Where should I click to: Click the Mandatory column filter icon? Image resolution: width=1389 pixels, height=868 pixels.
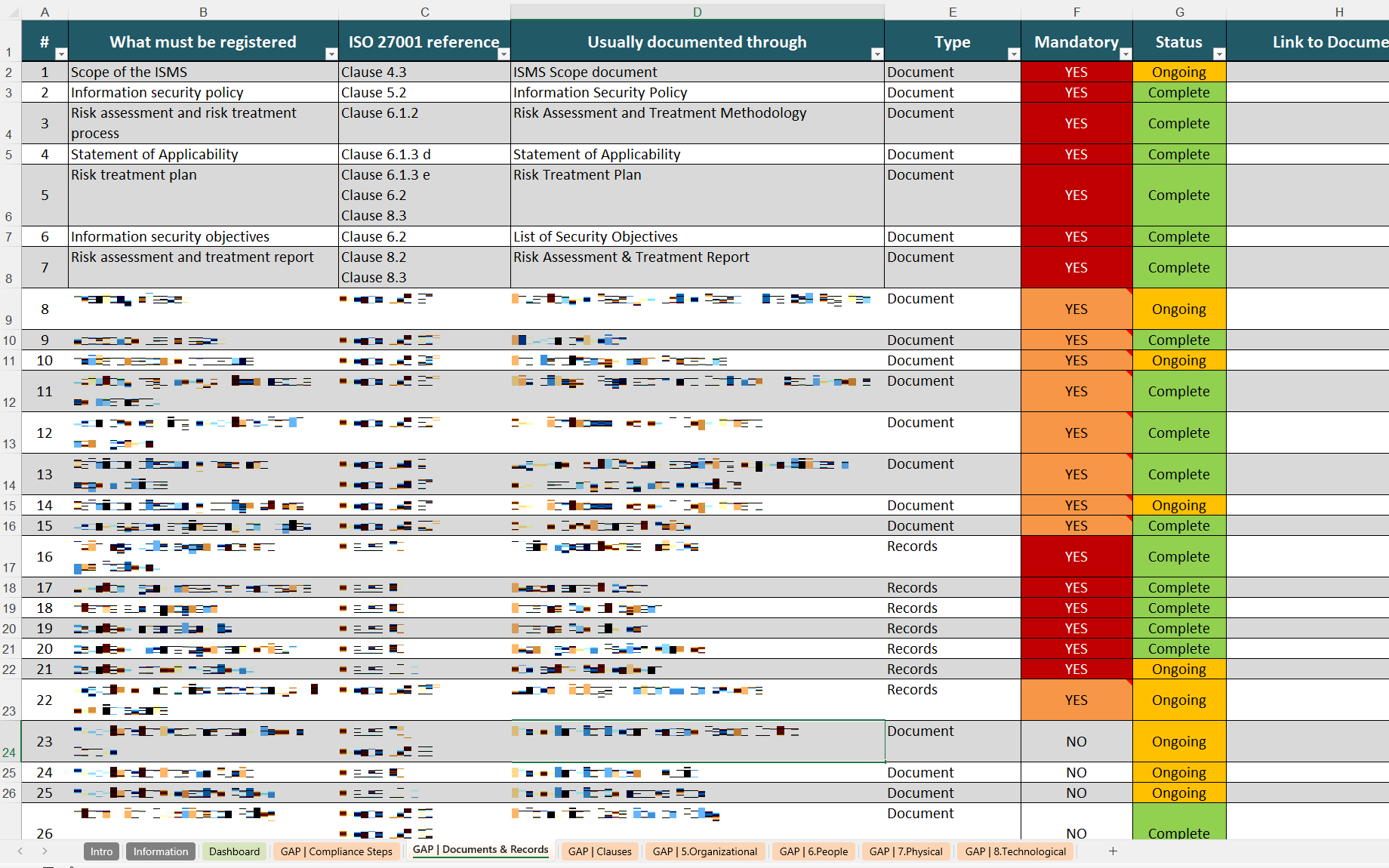coord(1126,54)
